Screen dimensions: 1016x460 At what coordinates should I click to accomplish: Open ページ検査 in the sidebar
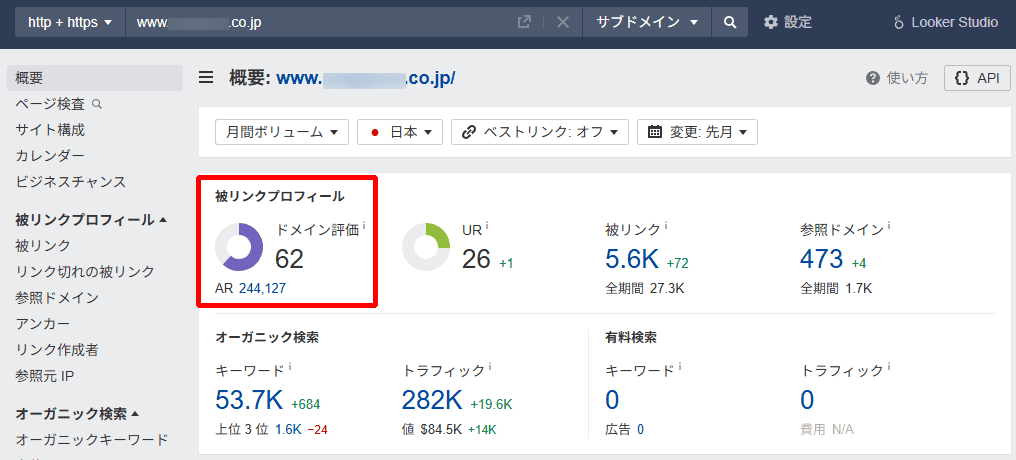[x=50, y=104]
